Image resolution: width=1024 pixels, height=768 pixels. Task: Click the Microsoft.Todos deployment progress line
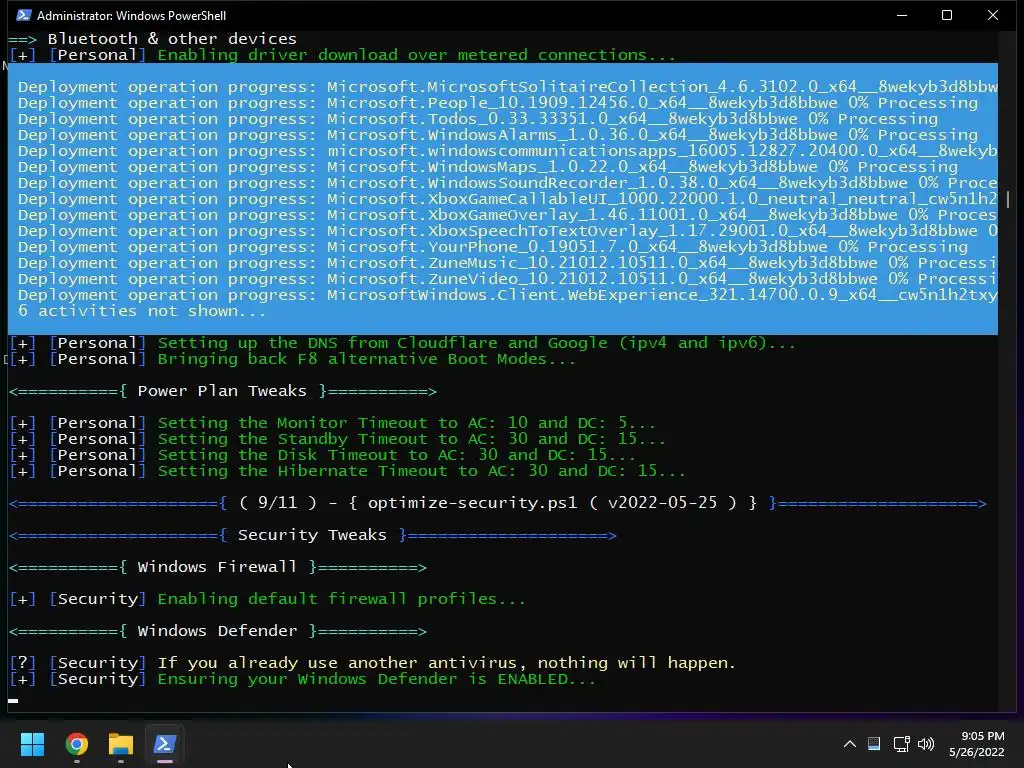coord(478,119)
